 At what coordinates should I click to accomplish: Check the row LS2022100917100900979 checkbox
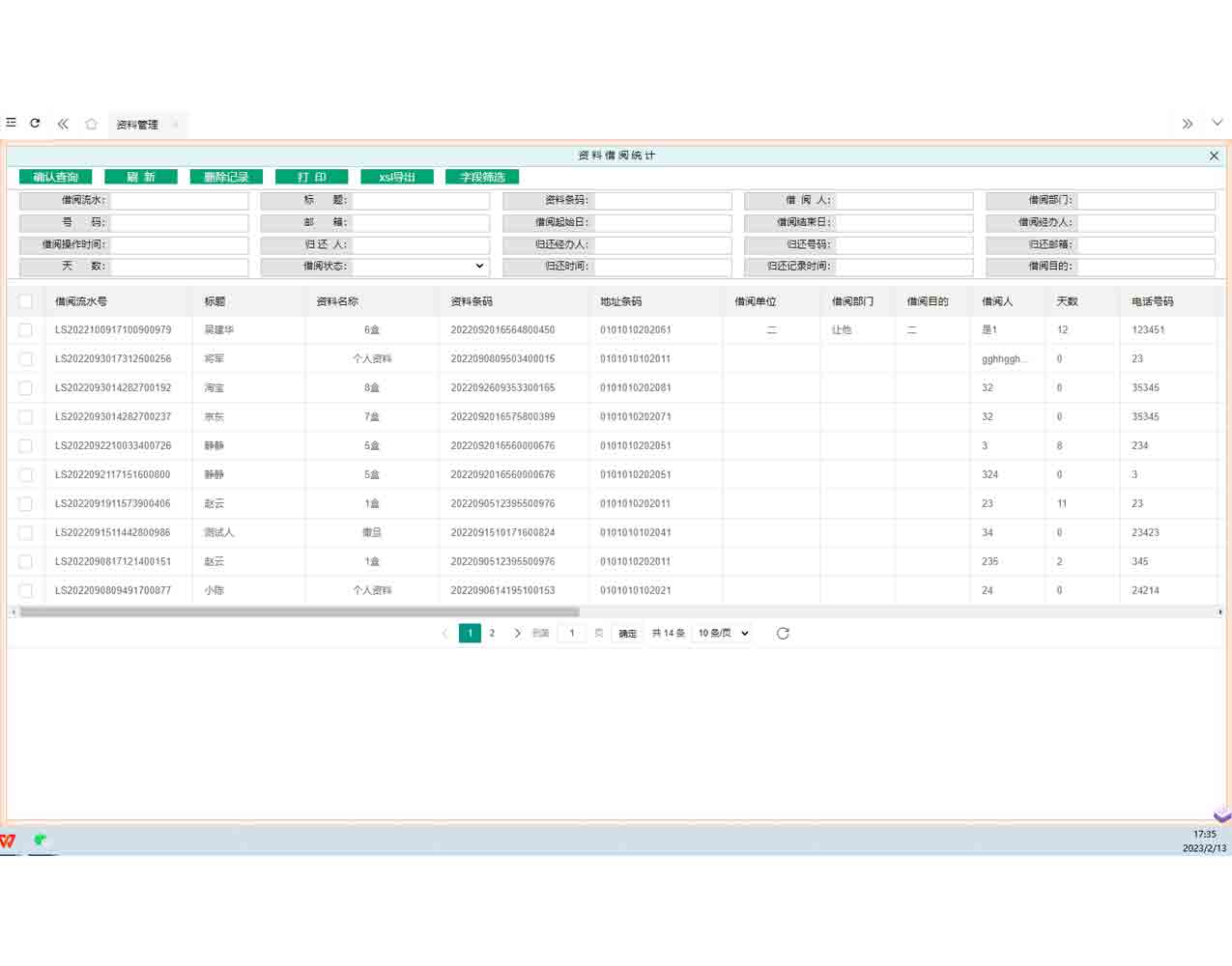tap(26, 330)
